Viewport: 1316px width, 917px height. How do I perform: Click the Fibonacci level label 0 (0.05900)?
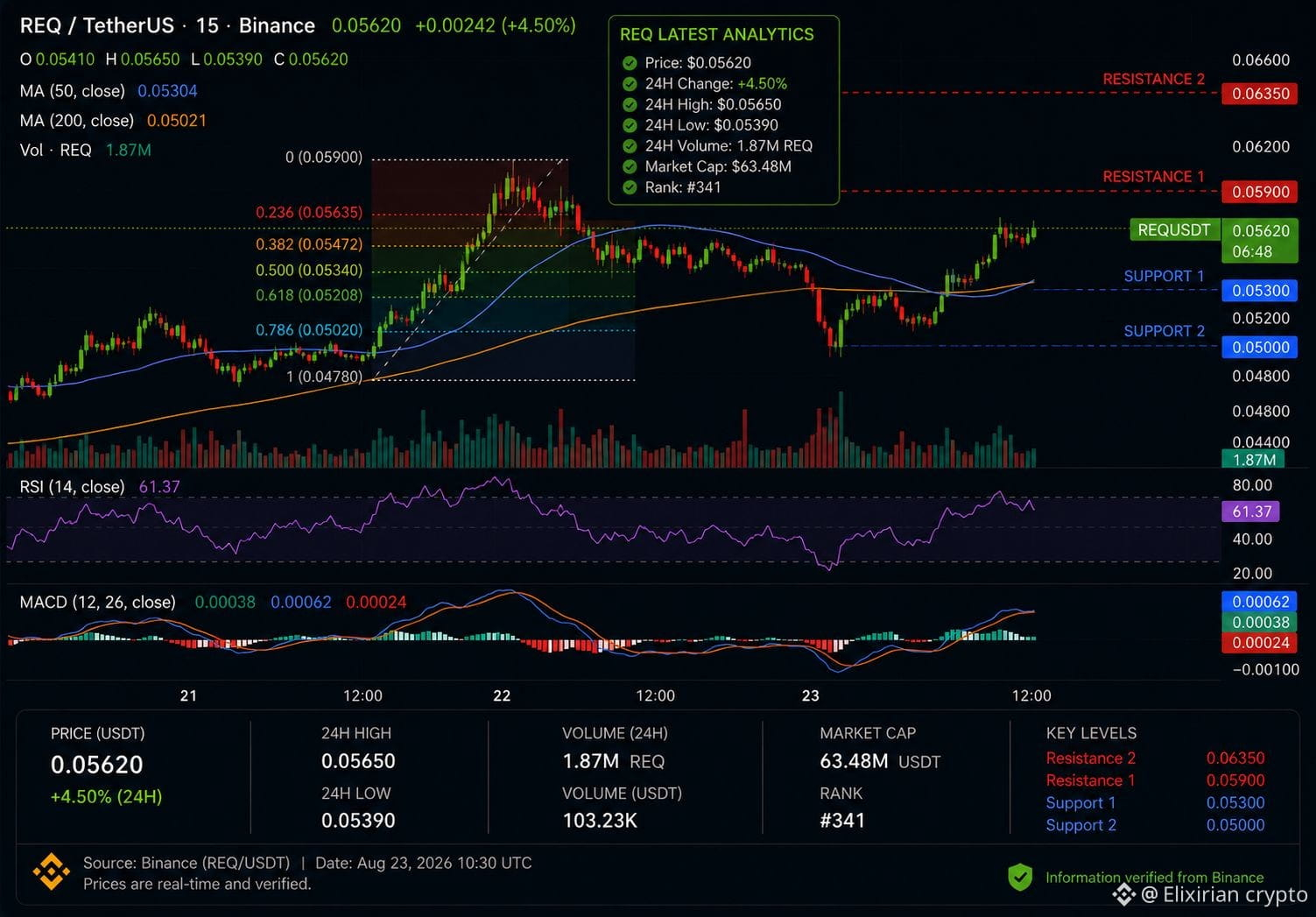[323, 158]
